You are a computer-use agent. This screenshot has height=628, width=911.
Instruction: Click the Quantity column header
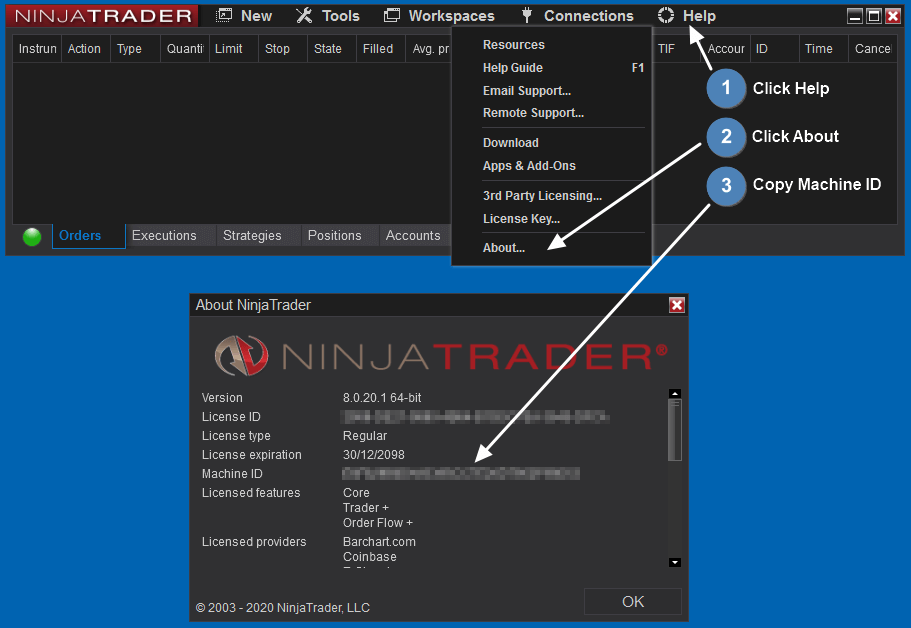(185, 49)
